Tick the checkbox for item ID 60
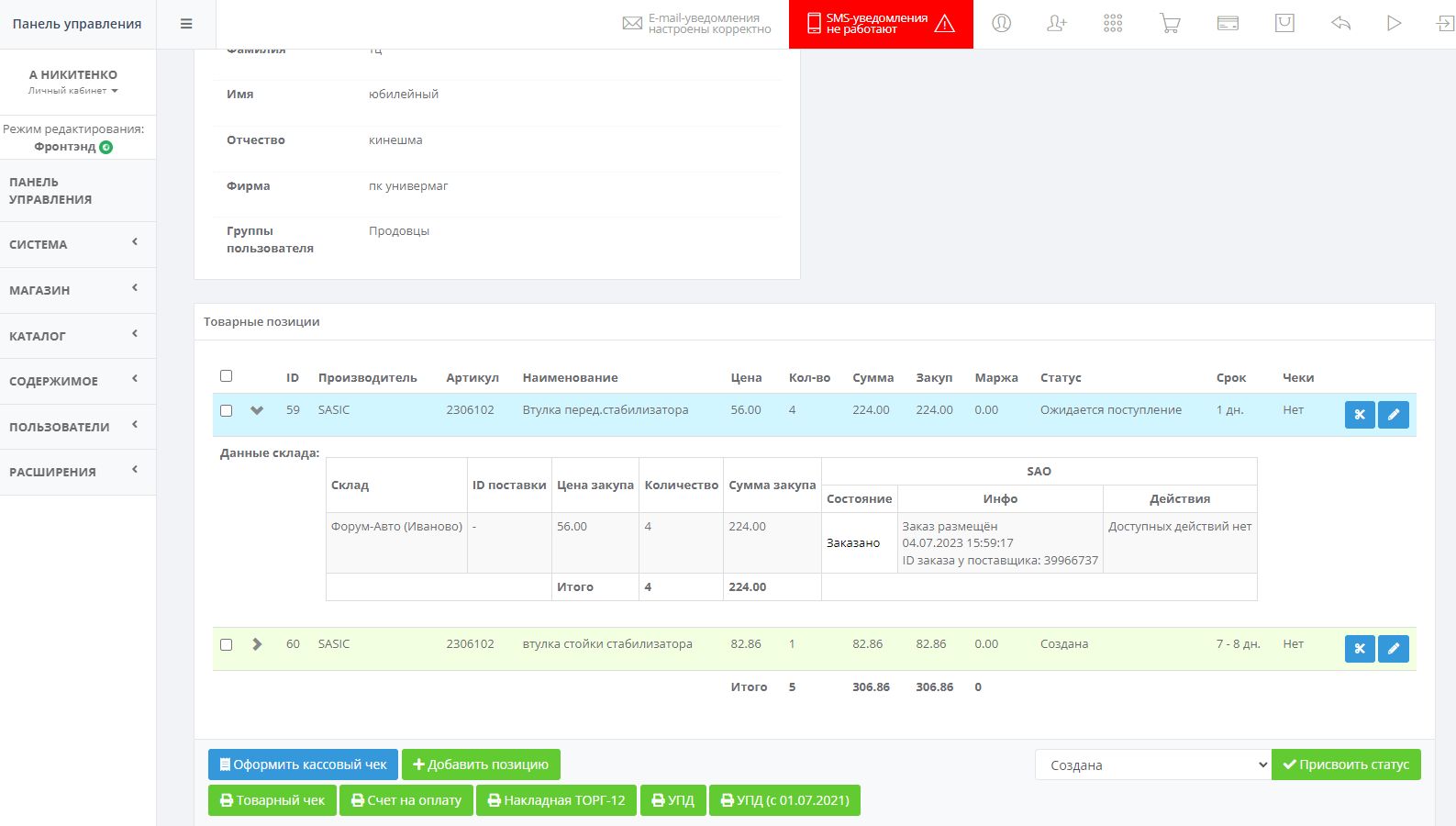Viewport: 1456px width, 826px height. pos(227,645)
